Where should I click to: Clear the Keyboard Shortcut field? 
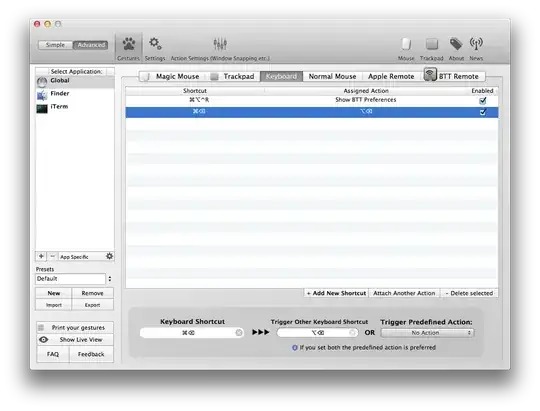(239, 332)
